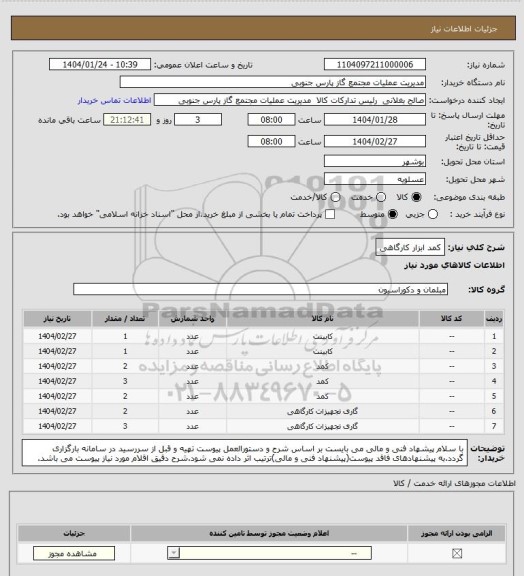Click the جزئیات اطلاعات نیاز page header
Viewport: 524px width, 576px height.
coord(464,29)
